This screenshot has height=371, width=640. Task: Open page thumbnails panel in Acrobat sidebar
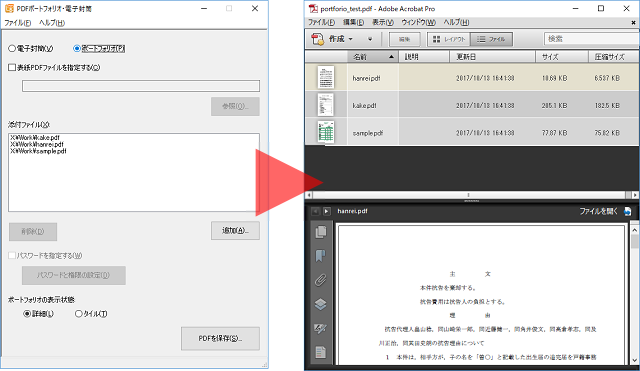coord(321,232)
